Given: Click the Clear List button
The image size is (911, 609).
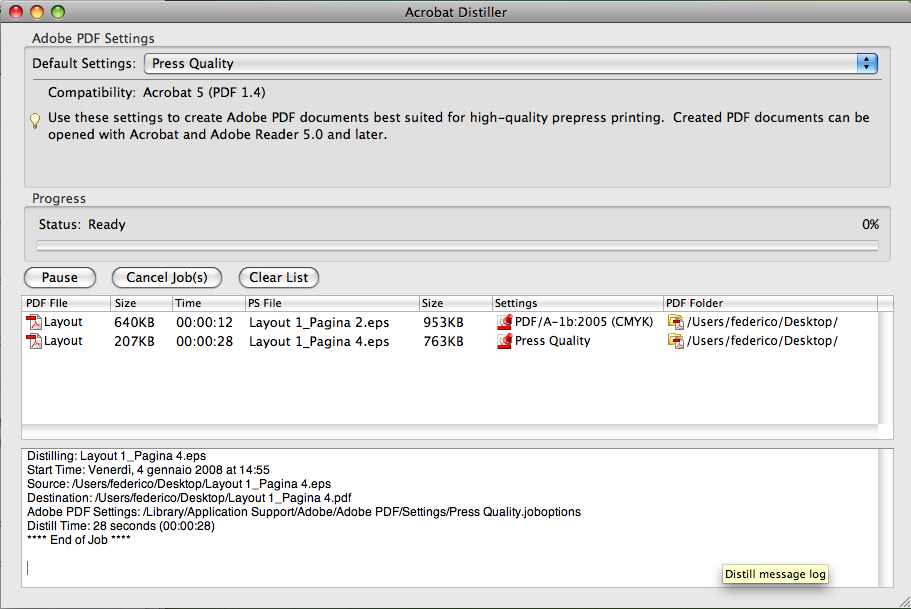Looking at the screenshot, I should (x=279, y=278).
